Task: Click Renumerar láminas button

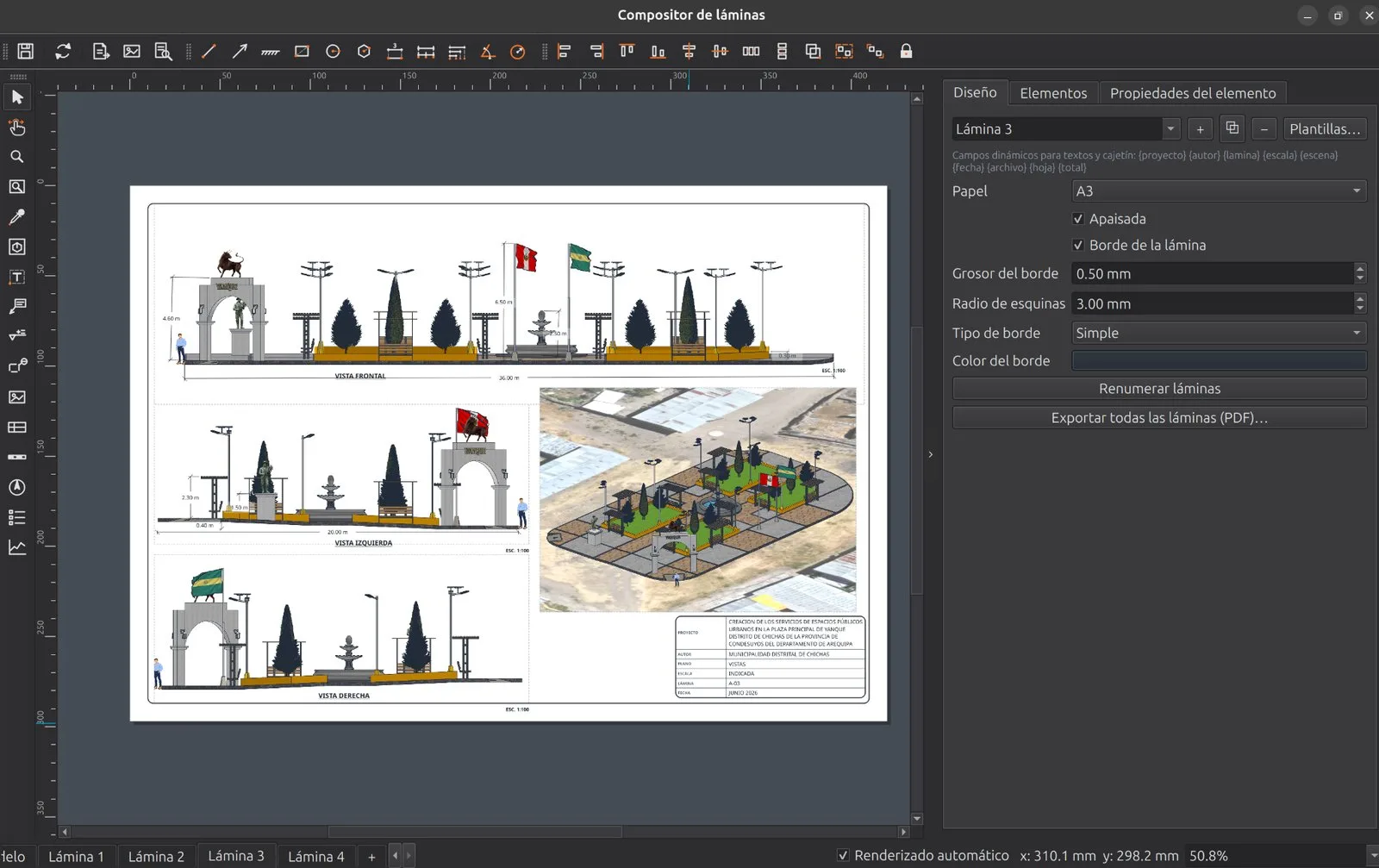Action: click(1159, 389)
